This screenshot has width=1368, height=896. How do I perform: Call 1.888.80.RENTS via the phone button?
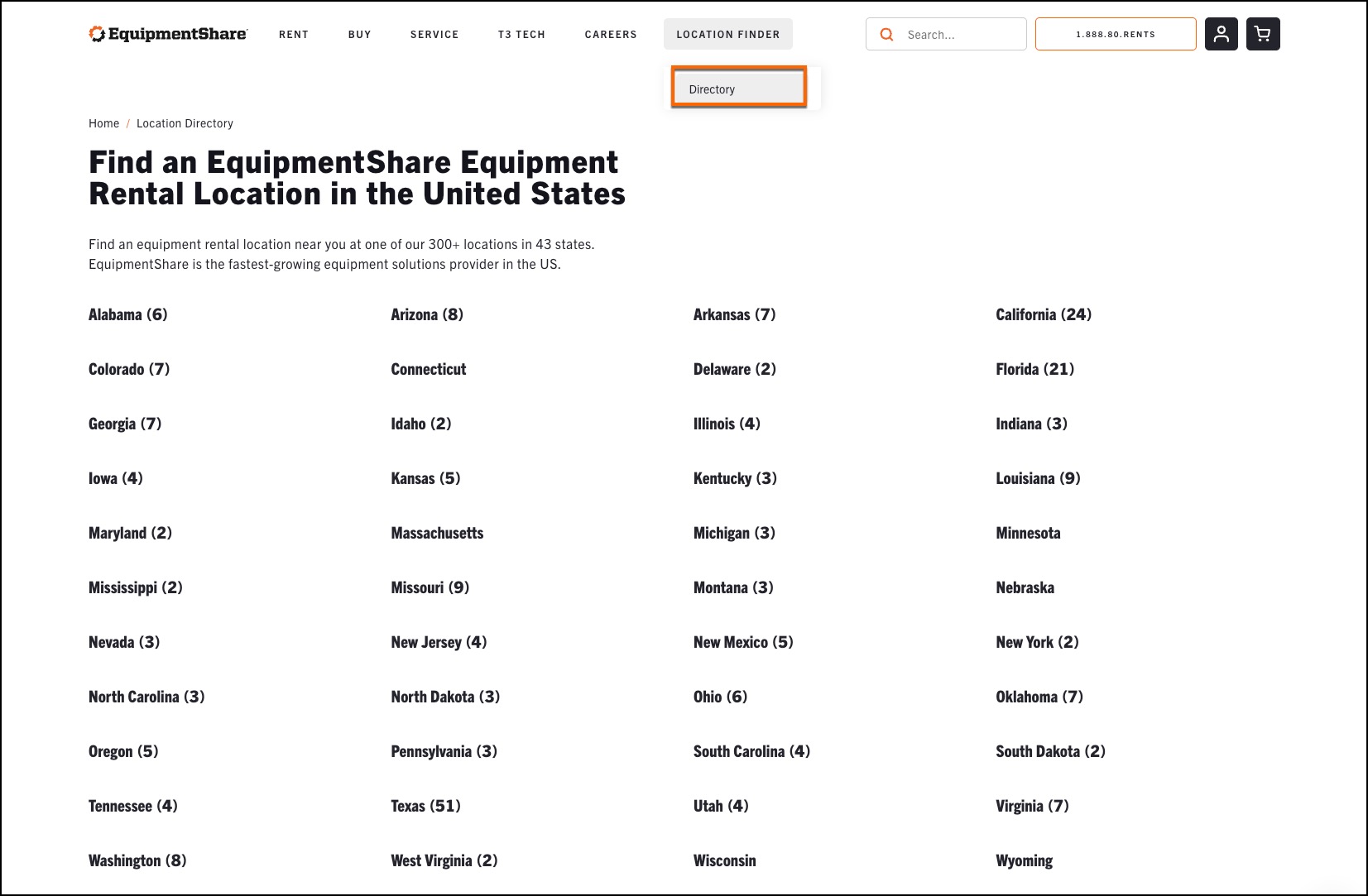[x=1115, y=34]
